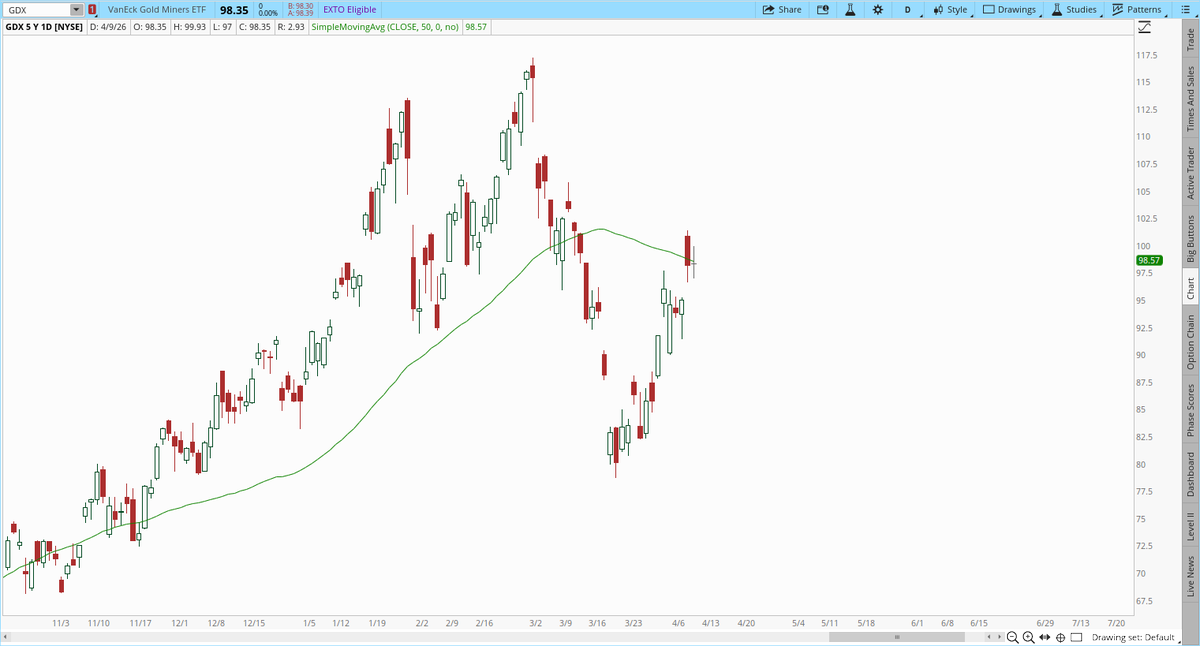The image size is (1200, 646).
Task: Open the Drawing set: Default dropdown
Action: (1137, 637)
